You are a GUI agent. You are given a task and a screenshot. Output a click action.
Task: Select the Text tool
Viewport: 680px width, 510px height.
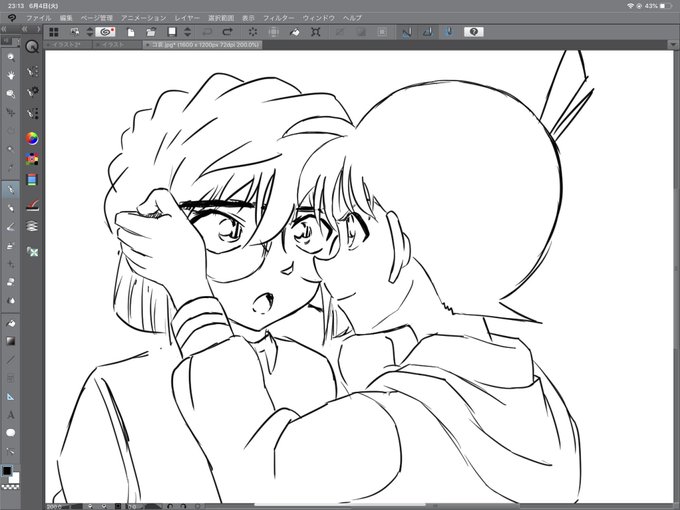[x=10, y=415]
